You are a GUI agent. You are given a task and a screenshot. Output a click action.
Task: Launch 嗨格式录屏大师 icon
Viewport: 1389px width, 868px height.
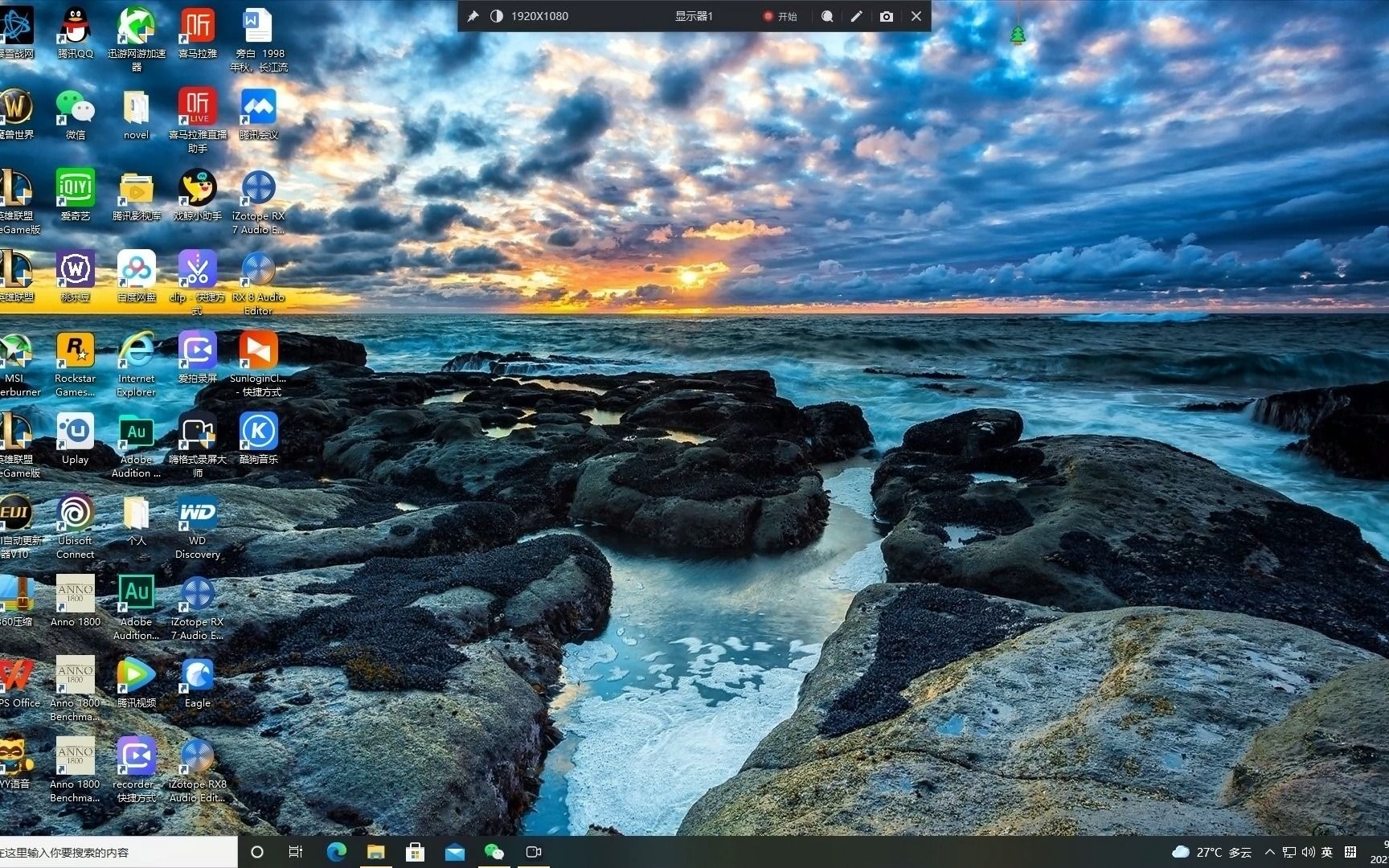[x=198, y=444]
